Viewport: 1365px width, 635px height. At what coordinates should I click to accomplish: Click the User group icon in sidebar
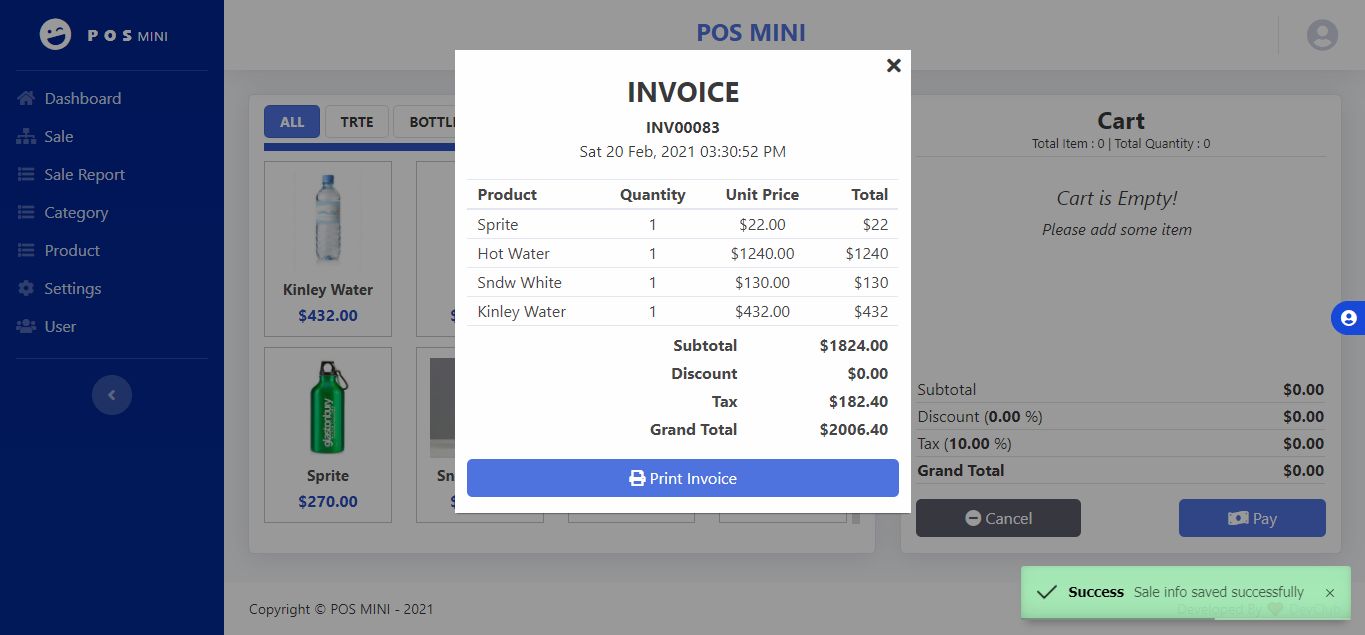click(x=26, y=326)
